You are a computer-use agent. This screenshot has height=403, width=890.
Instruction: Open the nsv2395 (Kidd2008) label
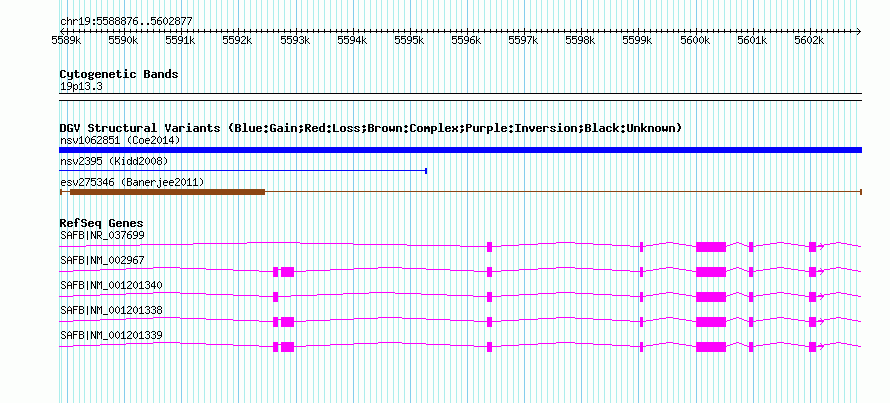coord(114,161)
